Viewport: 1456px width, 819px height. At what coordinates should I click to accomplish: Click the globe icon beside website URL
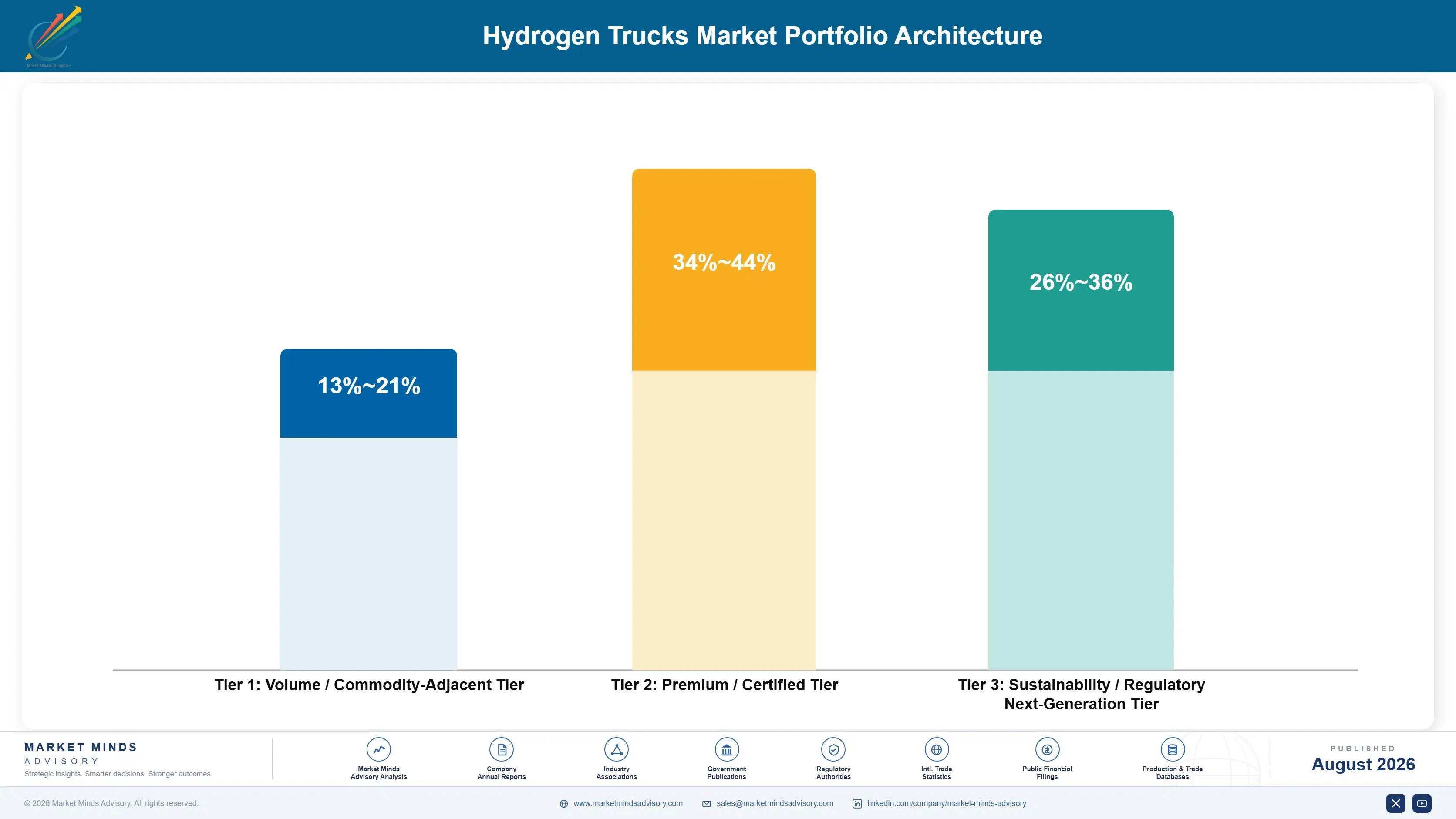click(563, 804)
